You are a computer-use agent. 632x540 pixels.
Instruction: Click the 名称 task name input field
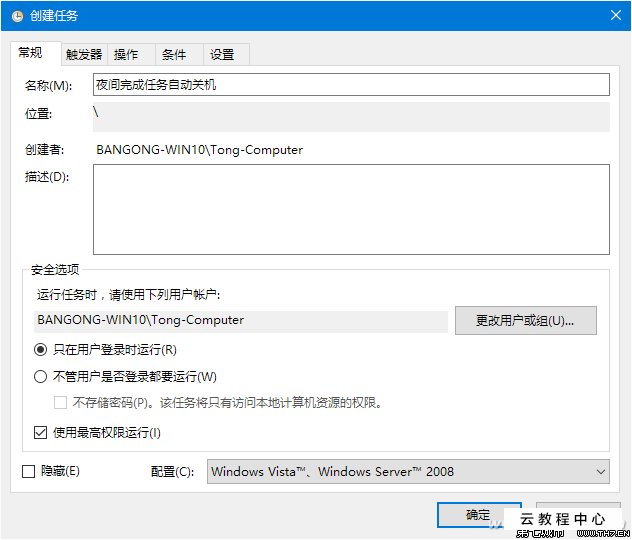coord(350,85)
